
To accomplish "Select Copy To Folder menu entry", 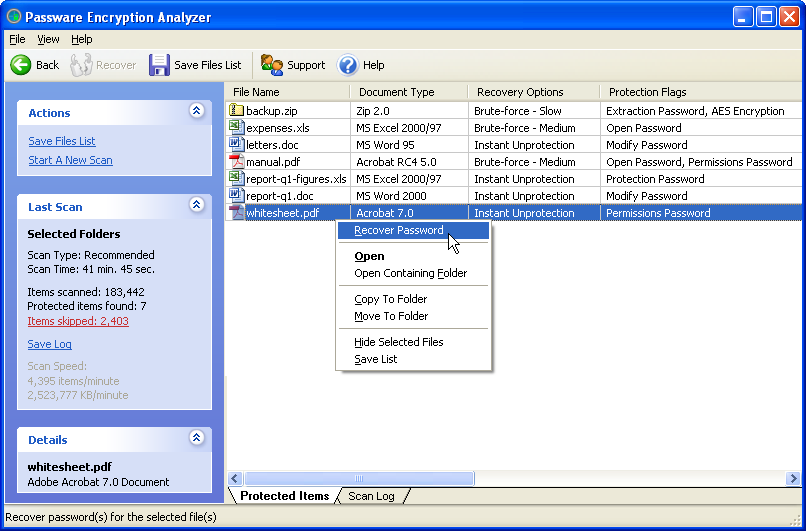I will pyautogui.click(x=413, y=299).
